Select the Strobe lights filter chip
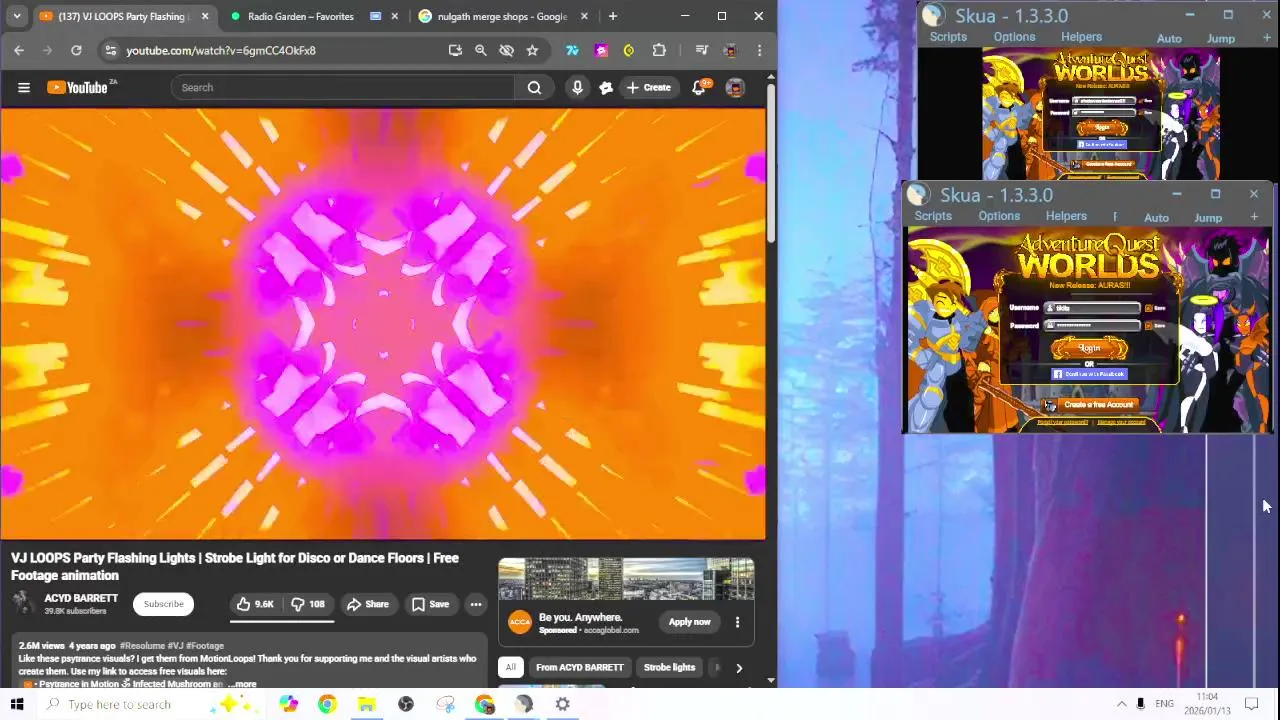 669,667
